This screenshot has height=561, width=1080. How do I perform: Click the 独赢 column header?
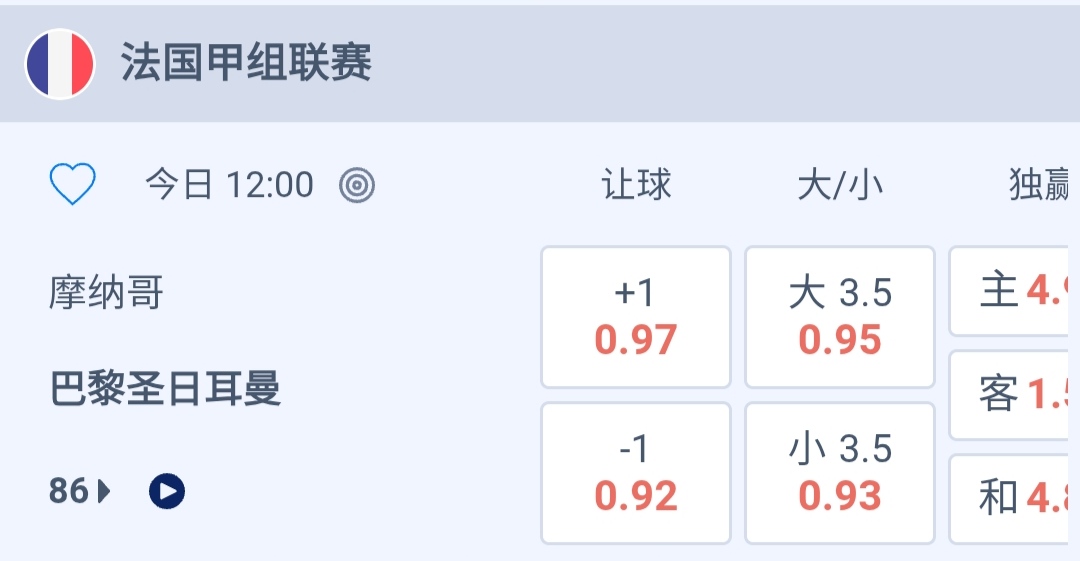[x=1040, y=185]
